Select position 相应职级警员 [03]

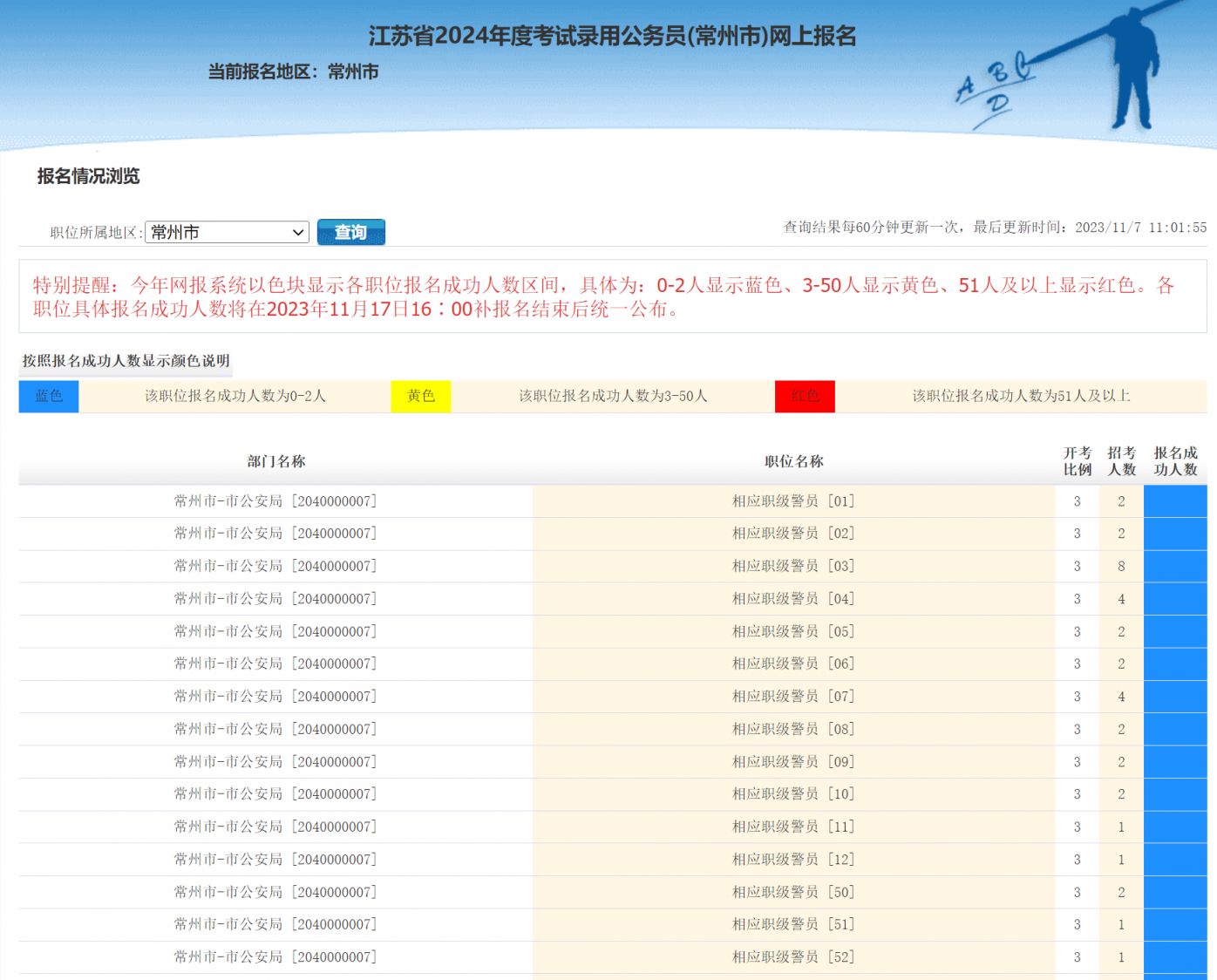794,567
